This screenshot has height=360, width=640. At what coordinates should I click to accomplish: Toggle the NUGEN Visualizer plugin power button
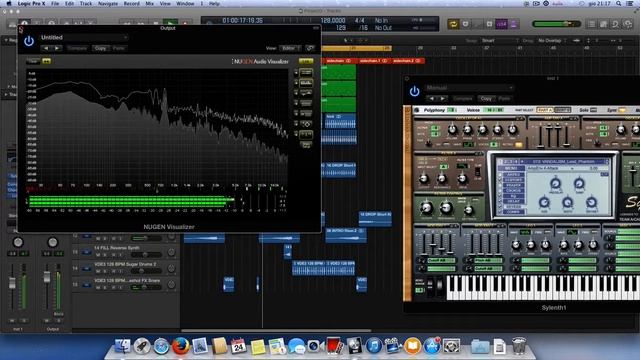pos(29,41)
